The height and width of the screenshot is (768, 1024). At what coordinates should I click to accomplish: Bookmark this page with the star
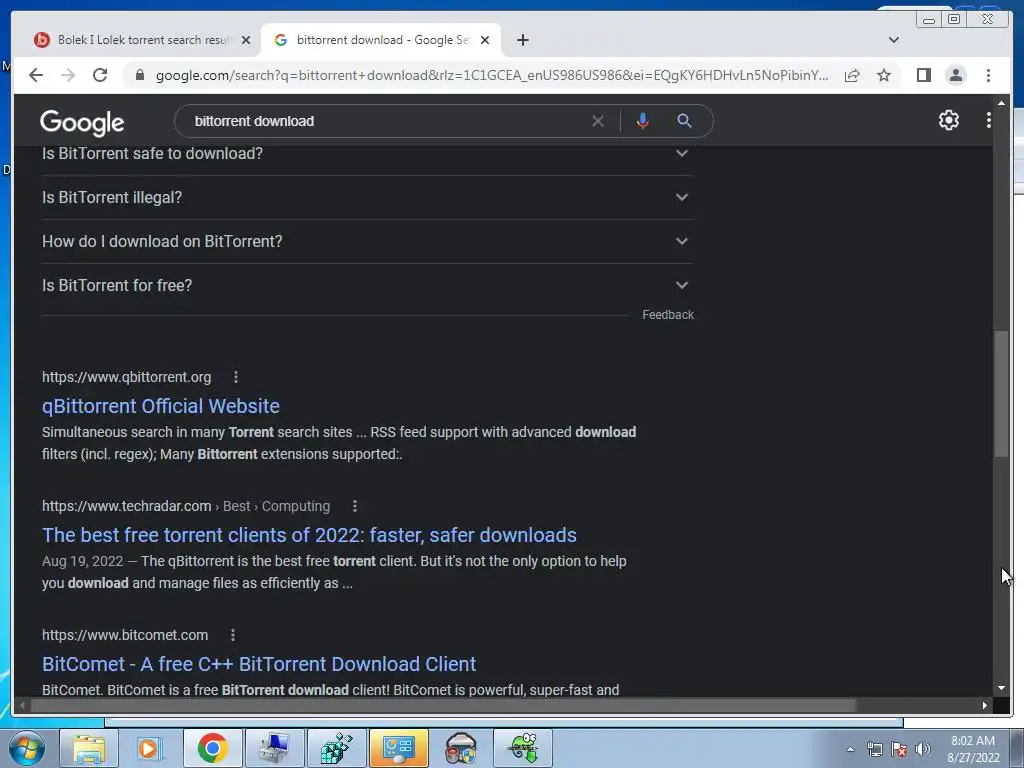[884, 75]
